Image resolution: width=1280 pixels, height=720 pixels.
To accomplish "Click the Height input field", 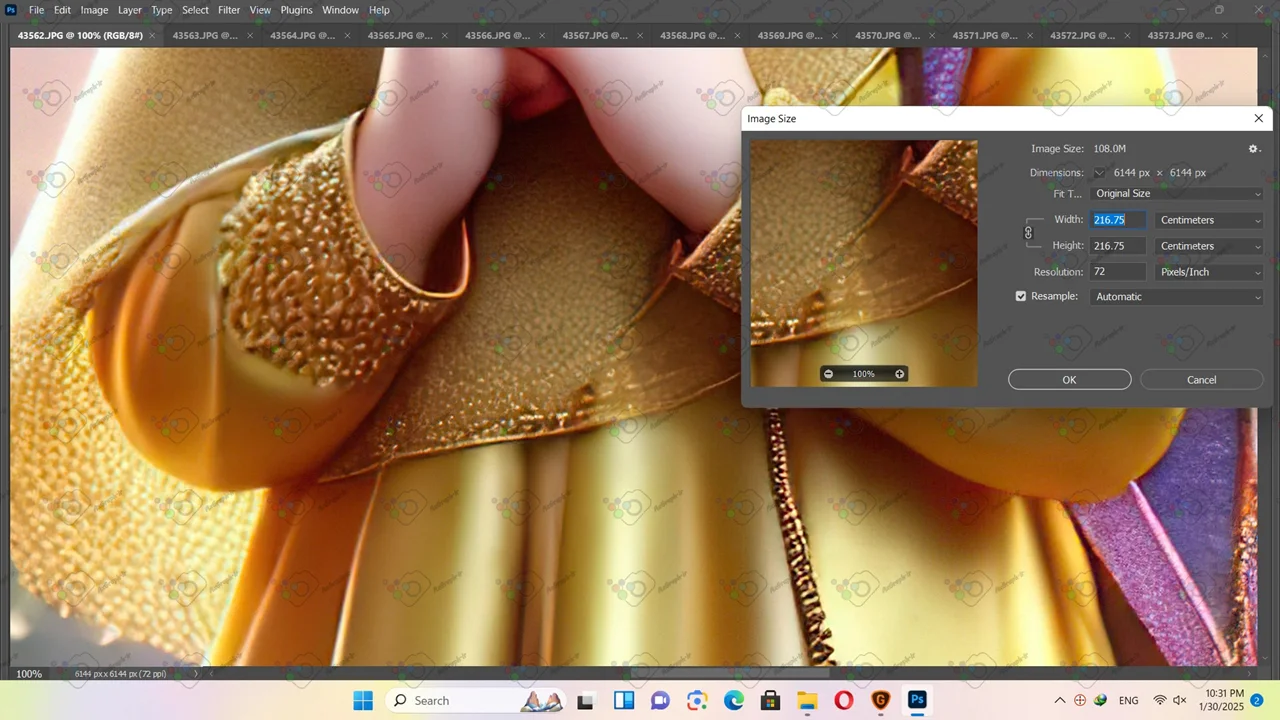I will point(1118,246).
